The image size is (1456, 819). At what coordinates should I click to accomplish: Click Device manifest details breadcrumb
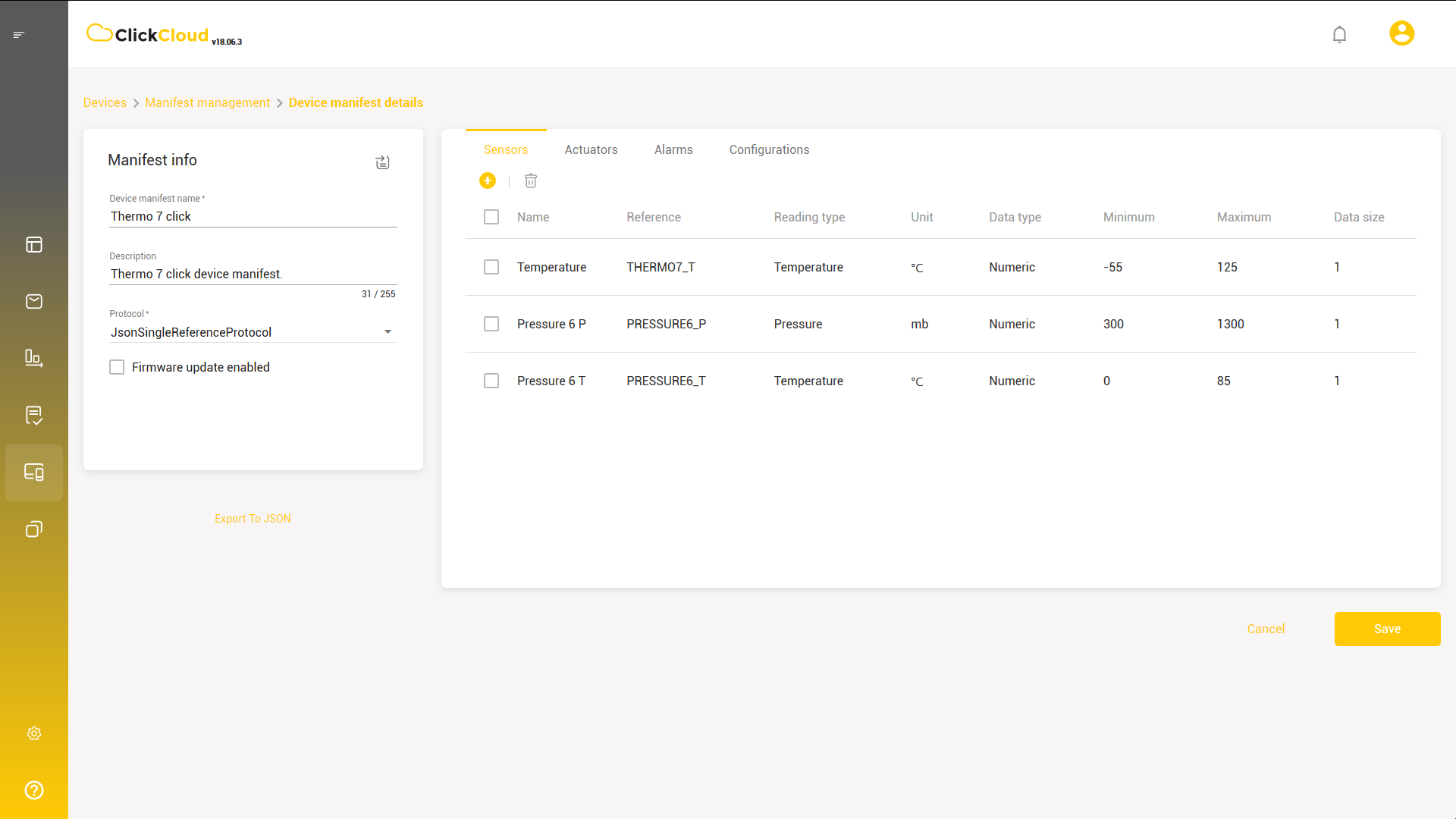356,102
